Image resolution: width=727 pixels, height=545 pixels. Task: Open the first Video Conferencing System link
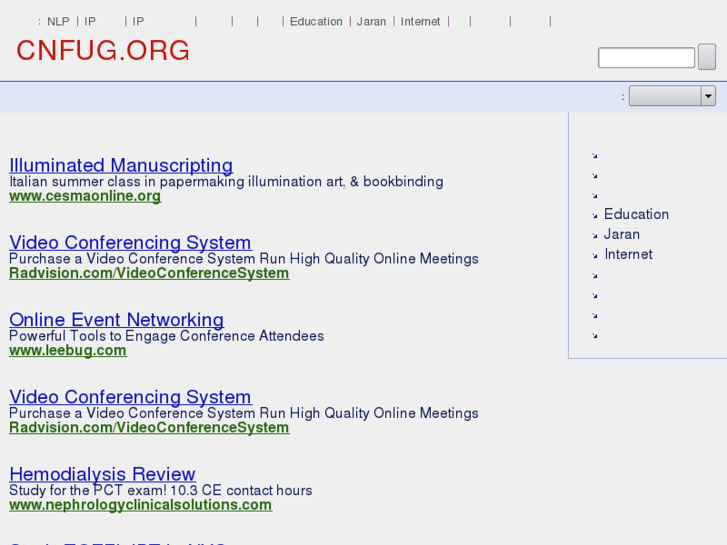click(x=130, y=242)
